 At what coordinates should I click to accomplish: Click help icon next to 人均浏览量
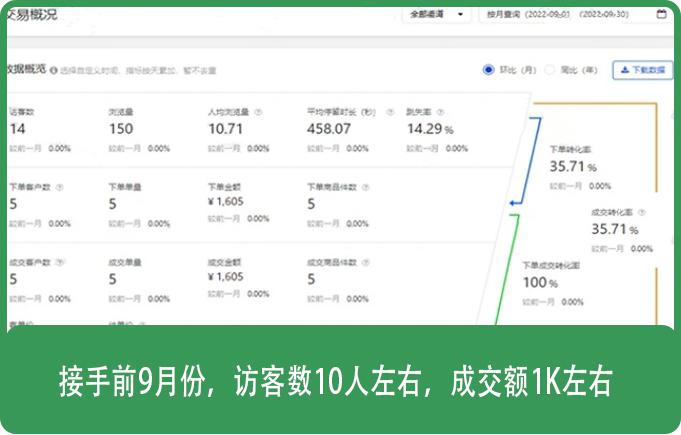pos(259,112)
